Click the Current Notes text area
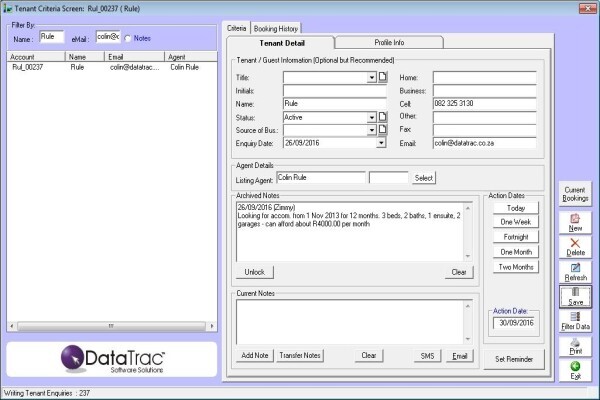Viewport: 600px width, 400px height. [x=350, y=322]
